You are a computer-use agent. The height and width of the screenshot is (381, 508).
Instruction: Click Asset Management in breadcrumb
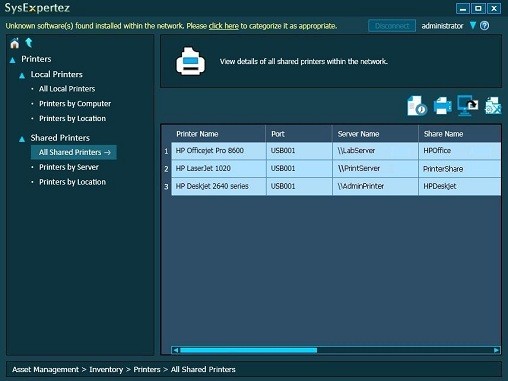(45, 369)
